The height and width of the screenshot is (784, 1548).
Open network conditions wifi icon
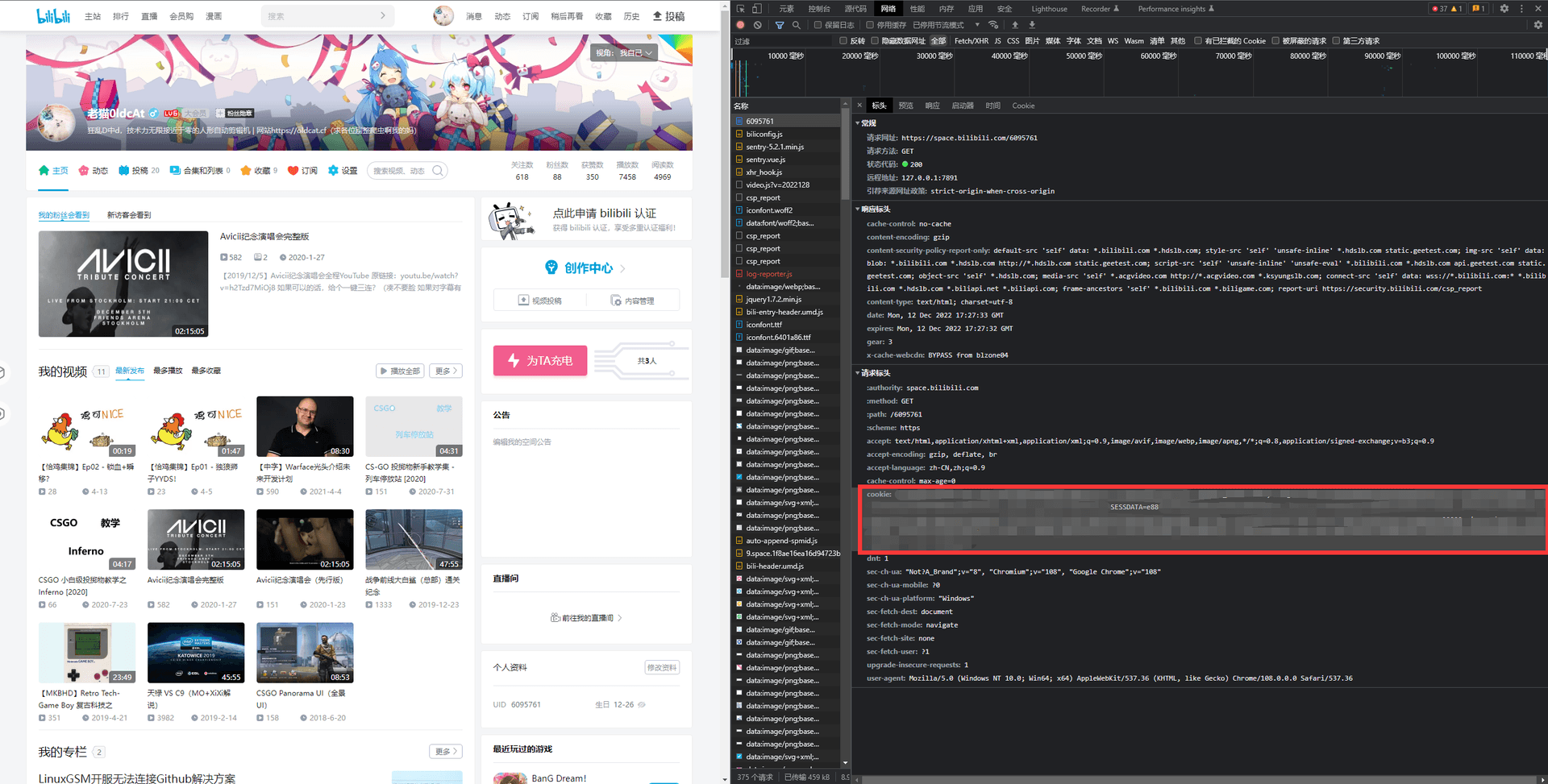tap(993, 25)
